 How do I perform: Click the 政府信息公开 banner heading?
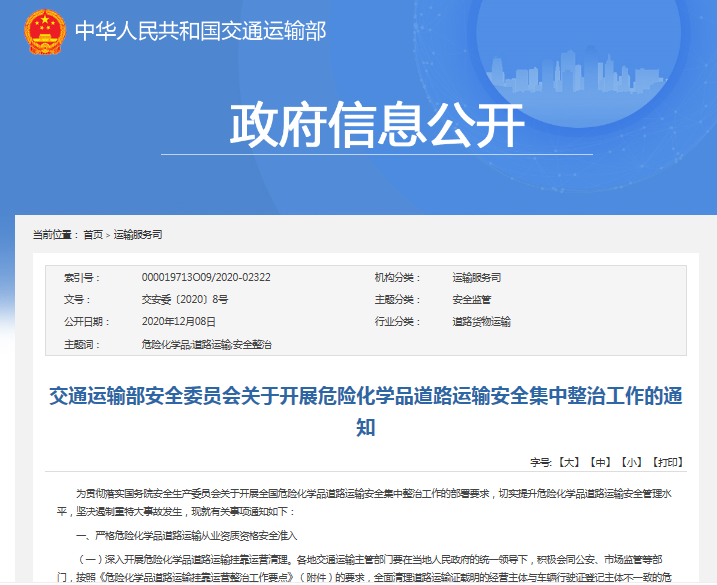coord(377,126)
